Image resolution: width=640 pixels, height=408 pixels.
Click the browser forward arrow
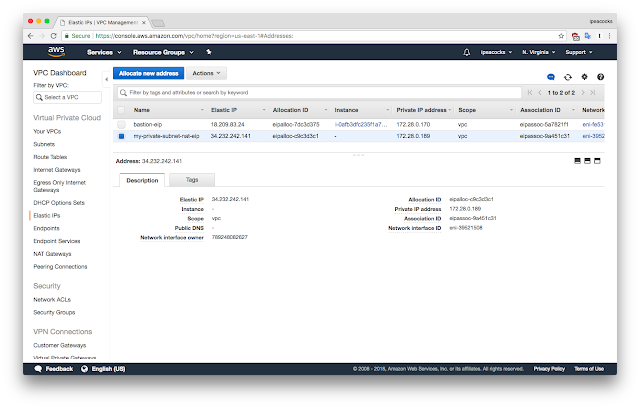[x=42, y=36]
